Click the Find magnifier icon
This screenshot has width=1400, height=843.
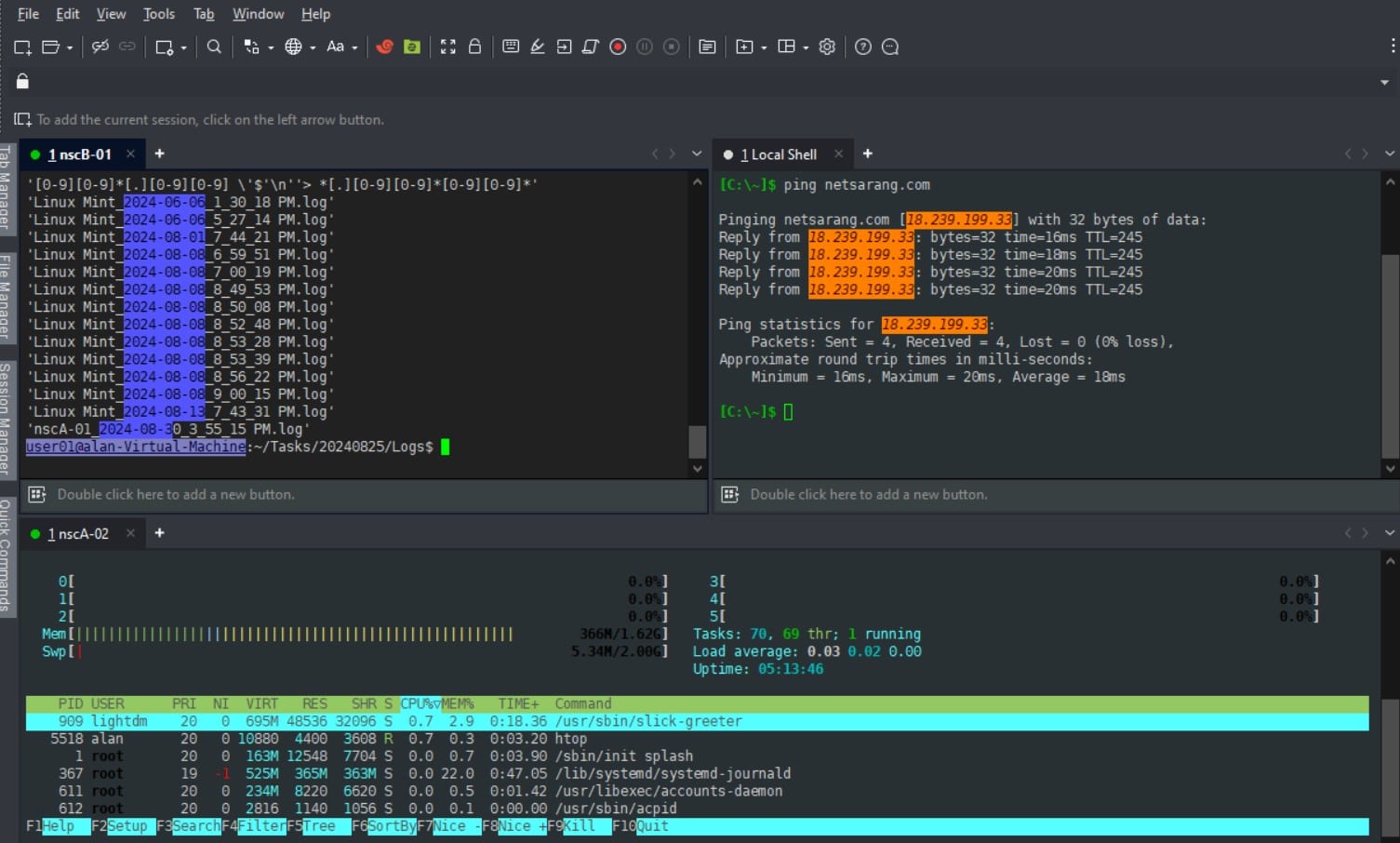(214, 47)
